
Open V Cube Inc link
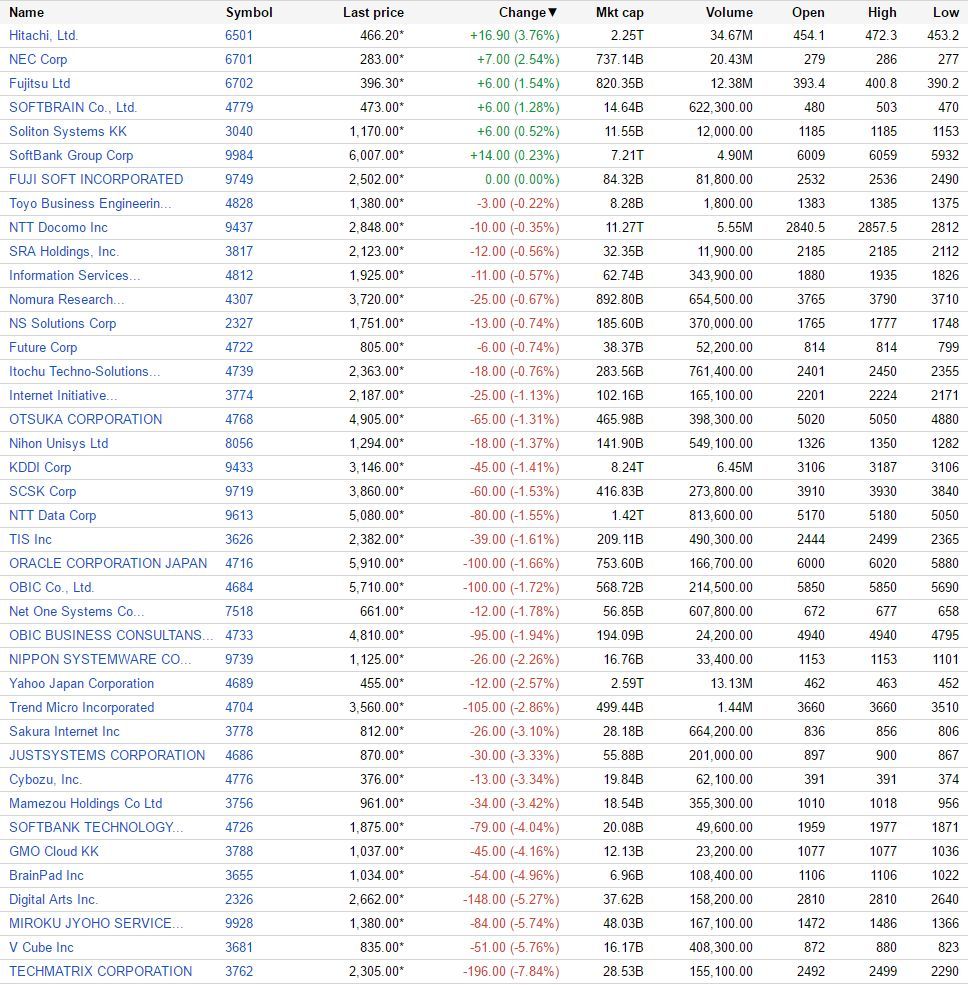pyautogui.click(x=41, y=947)
